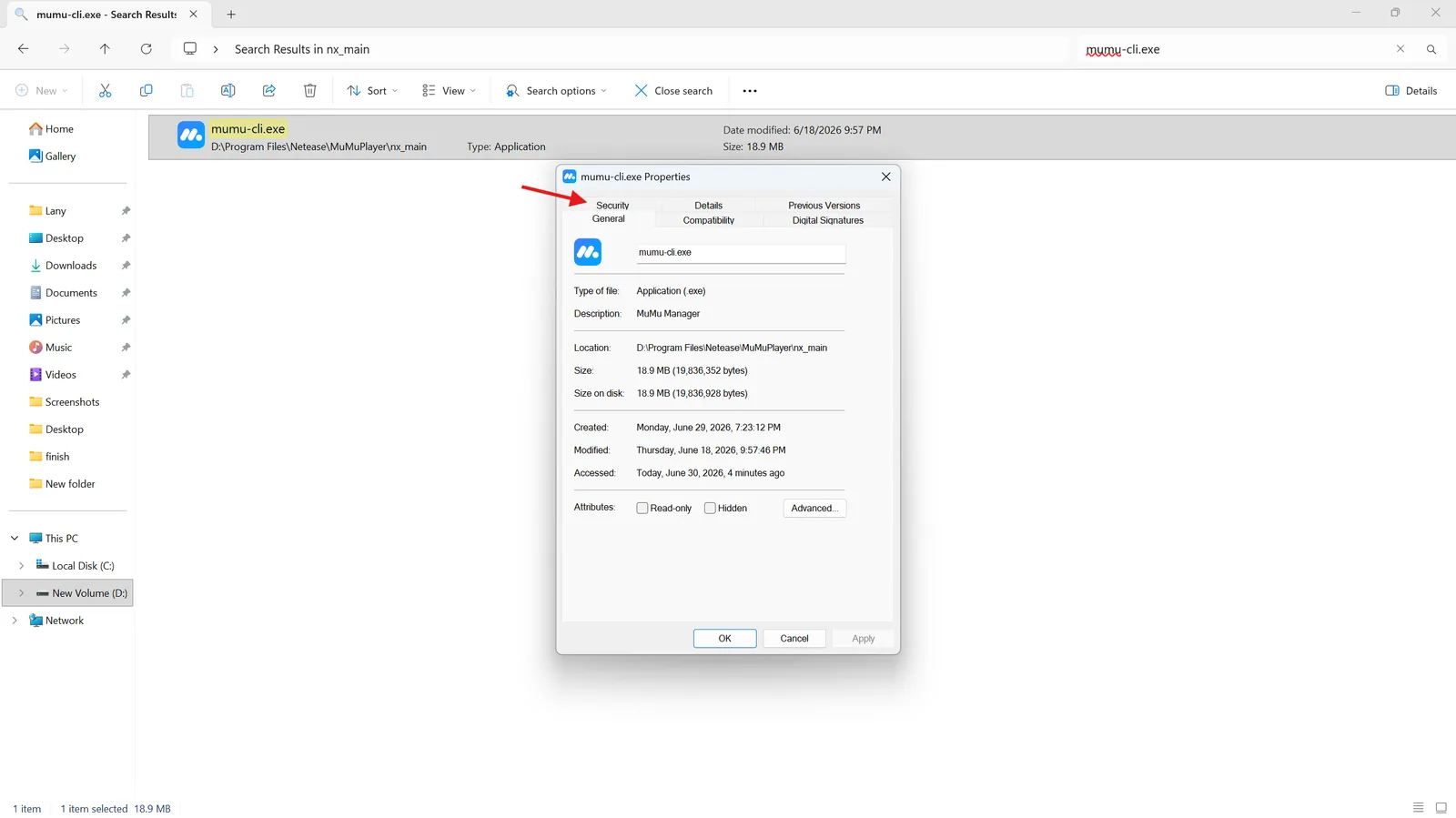Open New folder in the sidebar
Viewport: 1456px width, 818px height.
pyautogui.click(x=62, y=484)
